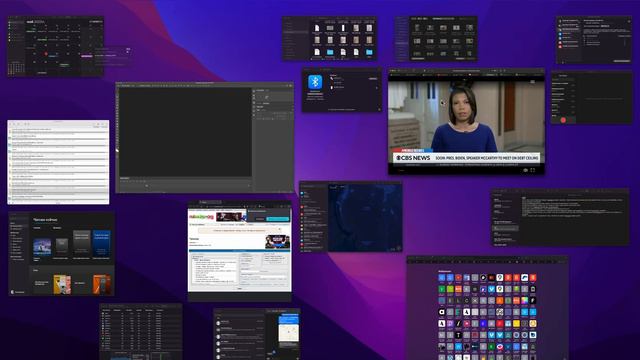Screen dimensions: 640x360
Task: Click the "Читаю сейчас" heading in Books
Action: pos(45,220)
